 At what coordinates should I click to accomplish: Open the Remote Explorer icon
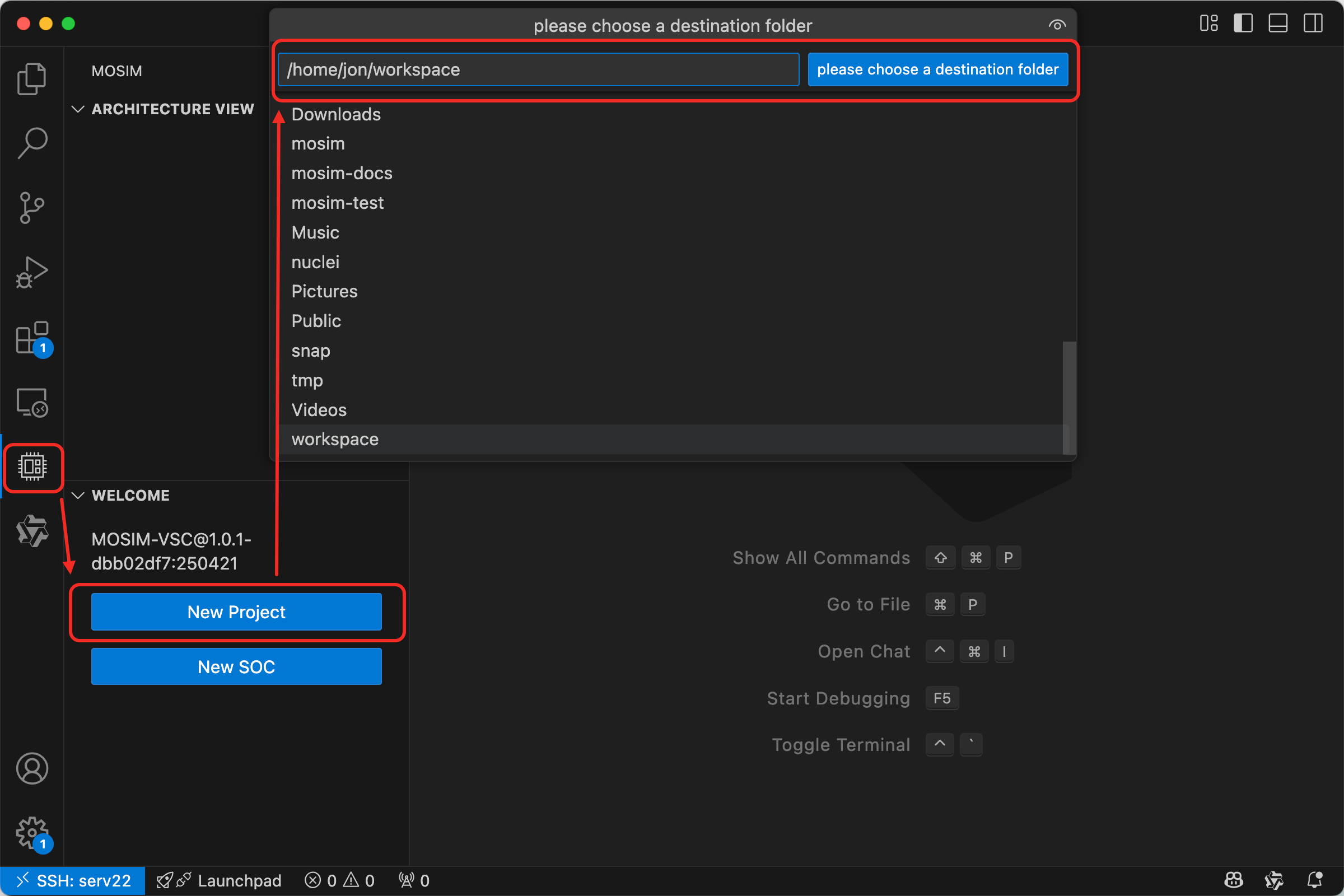[32, 403]
